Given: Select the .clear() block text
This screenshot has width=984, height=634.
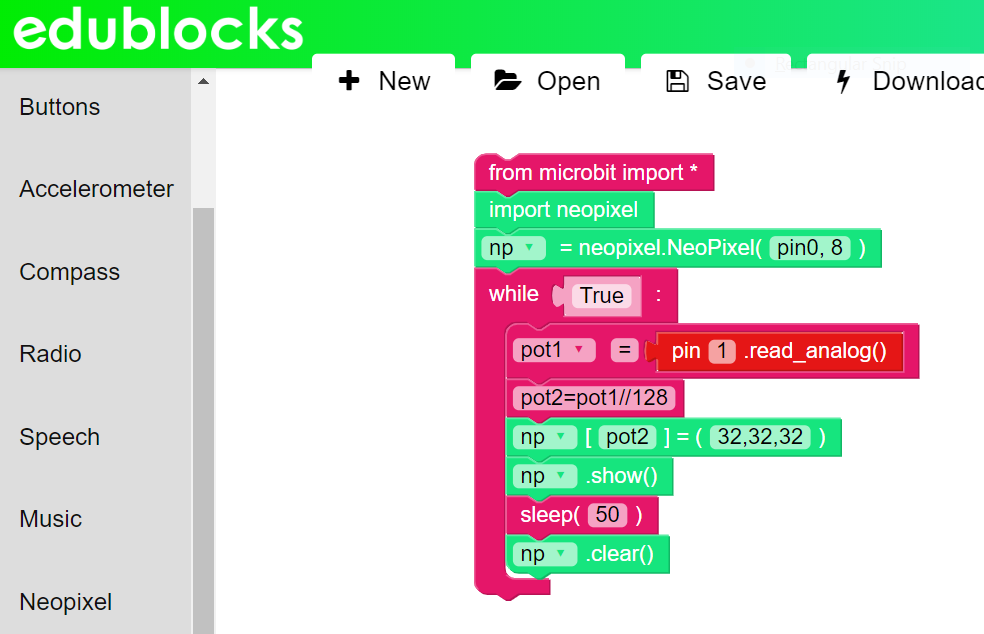Looking at the screenshot, I should click(619, 554).
